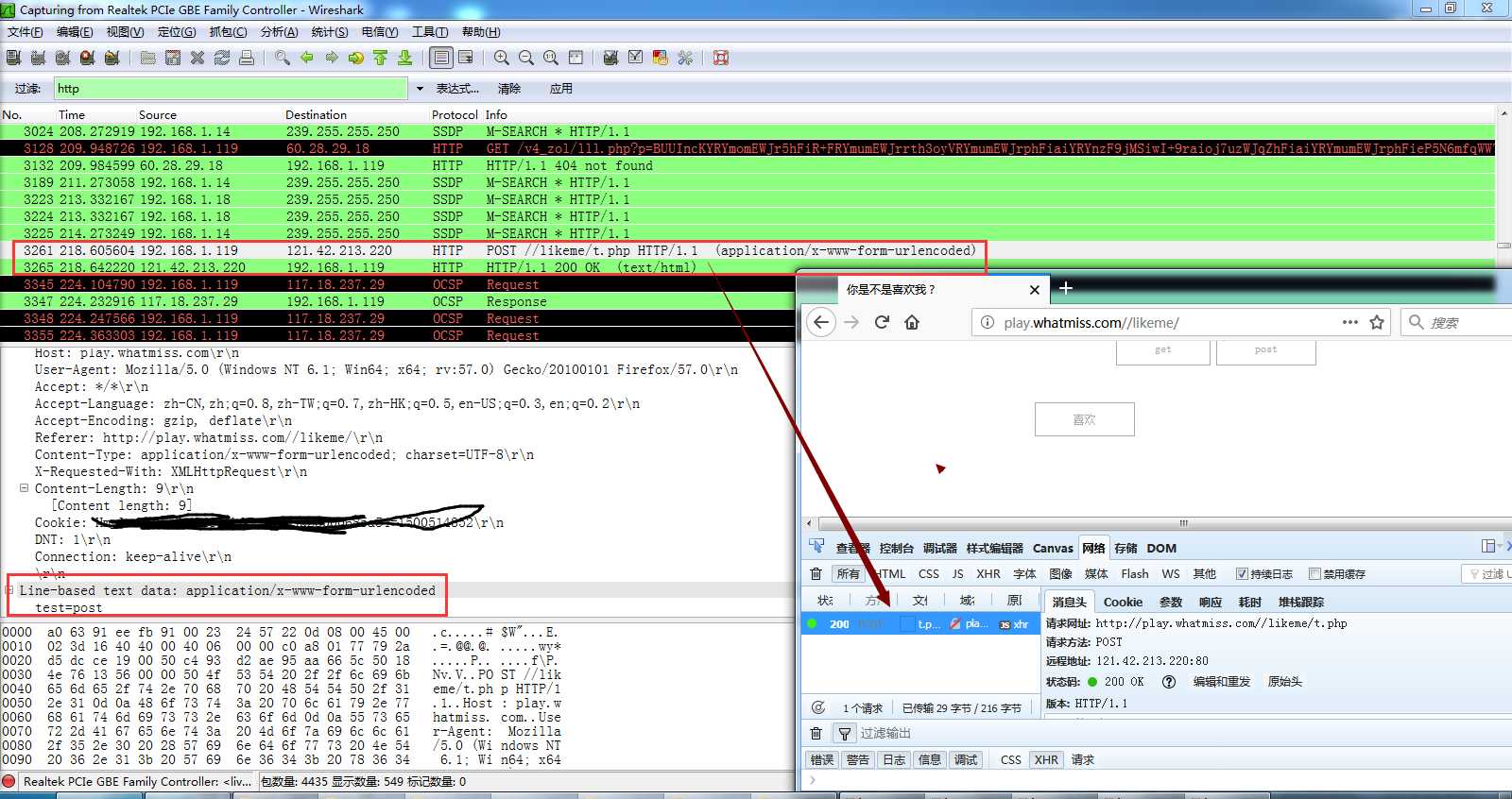Save the capture file icon
Viewport: 1512px width, 799px height.
tap(173, 58)
